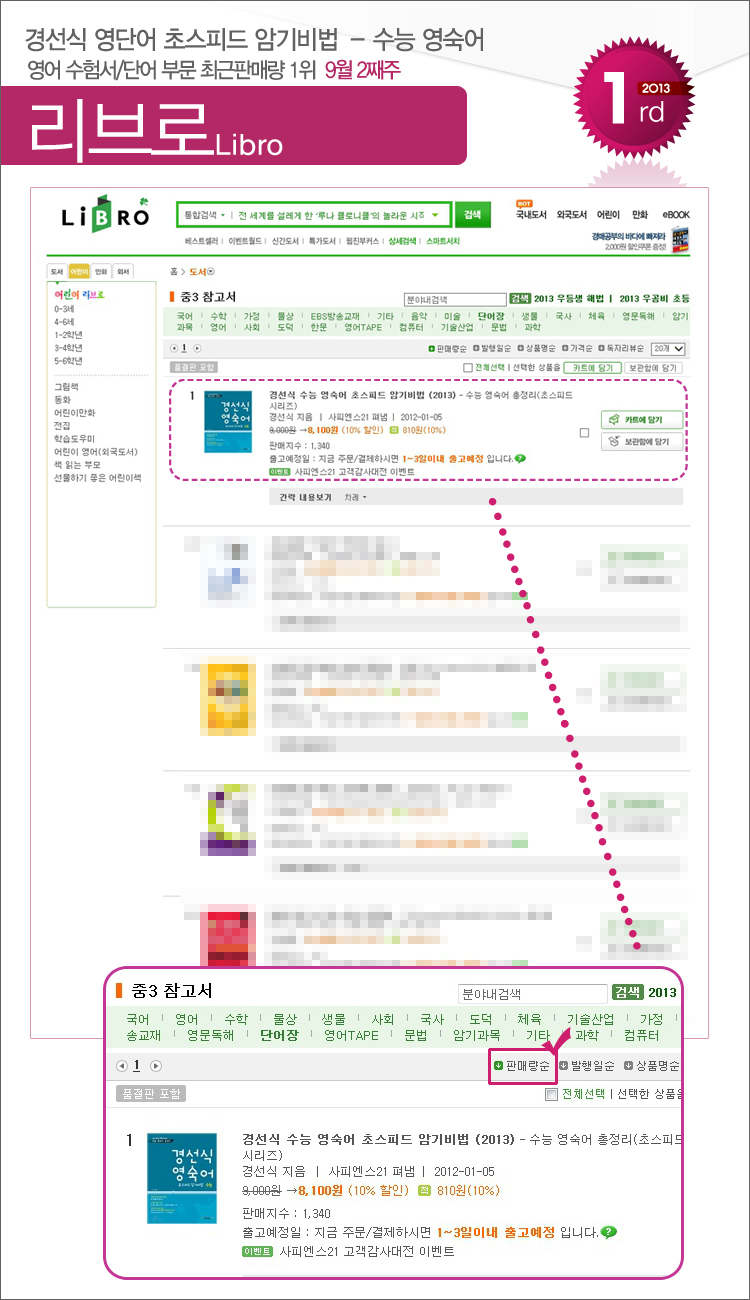
Task: Check the 전체선택 box in the enlarged inset
Action: 551,1094
